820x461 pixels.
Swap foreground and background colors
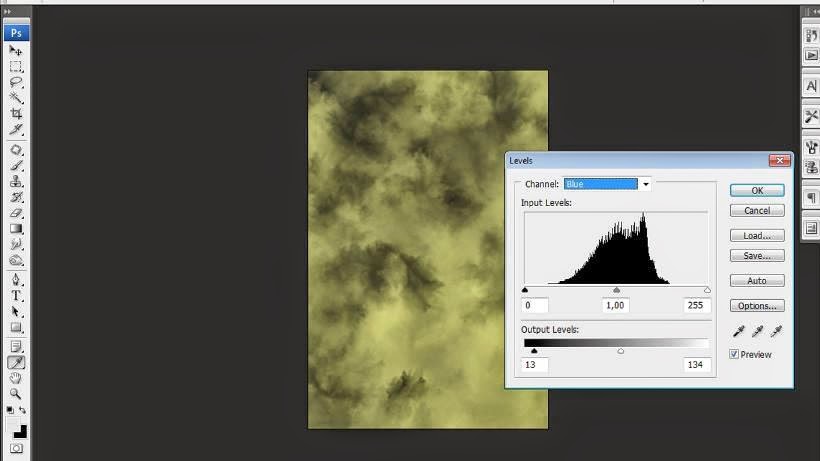click(22, 410)
